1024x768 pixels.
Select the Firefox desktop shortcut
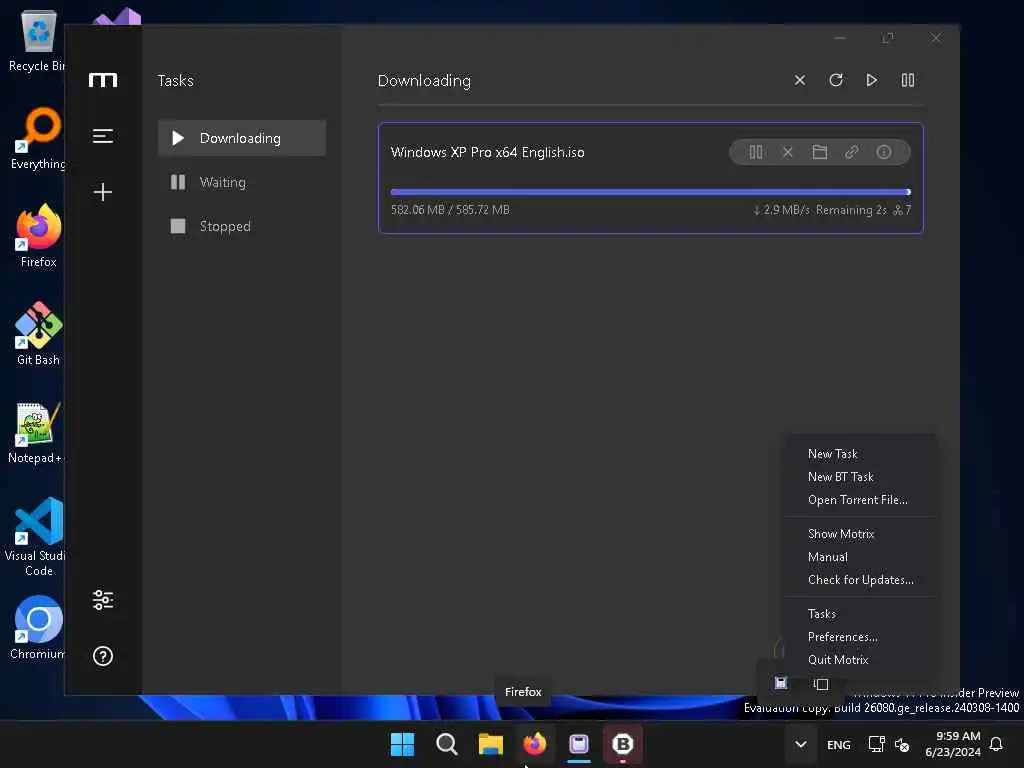coord(39,236)
